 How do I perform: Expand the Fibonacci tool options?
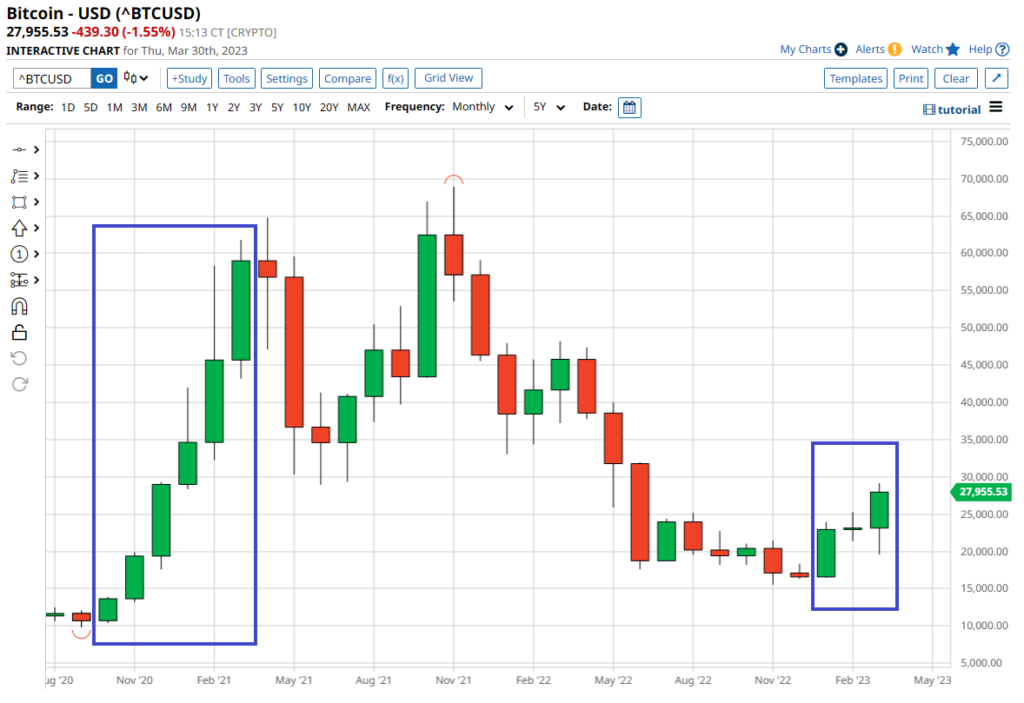coord(37,176)
